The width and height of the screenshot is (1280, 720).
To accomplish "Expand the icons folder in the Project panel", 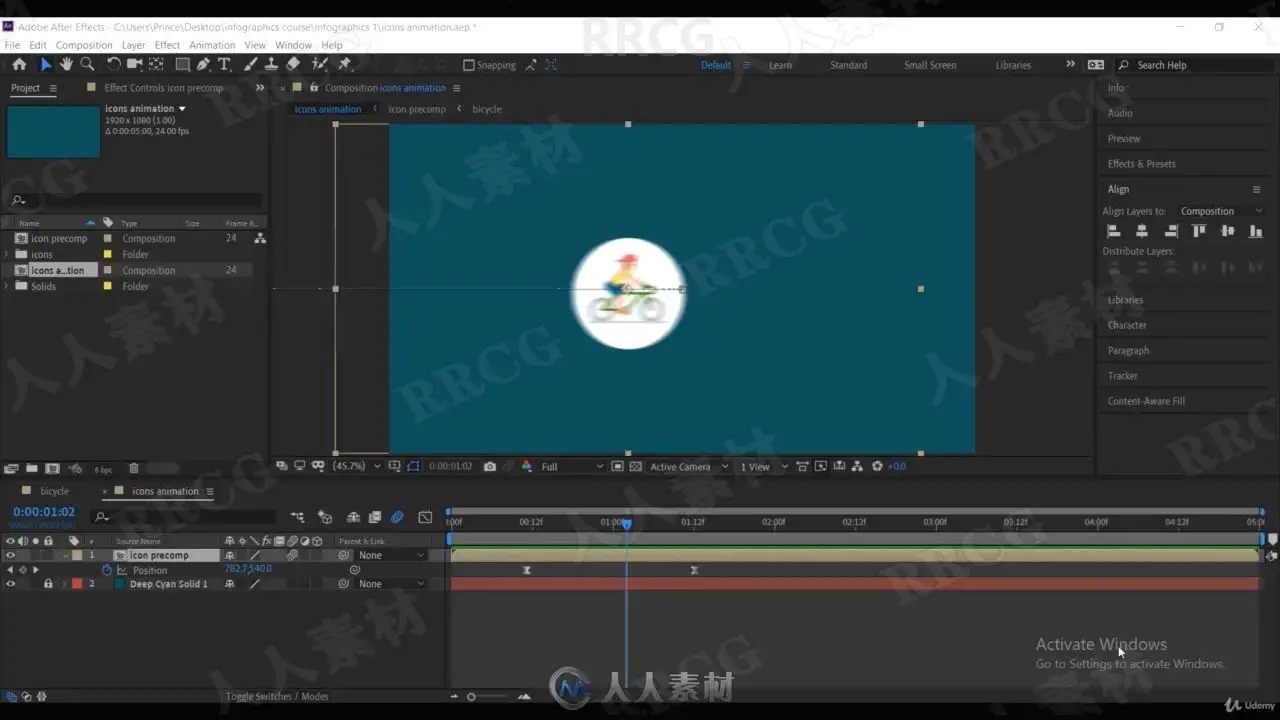I will point(8,254).
